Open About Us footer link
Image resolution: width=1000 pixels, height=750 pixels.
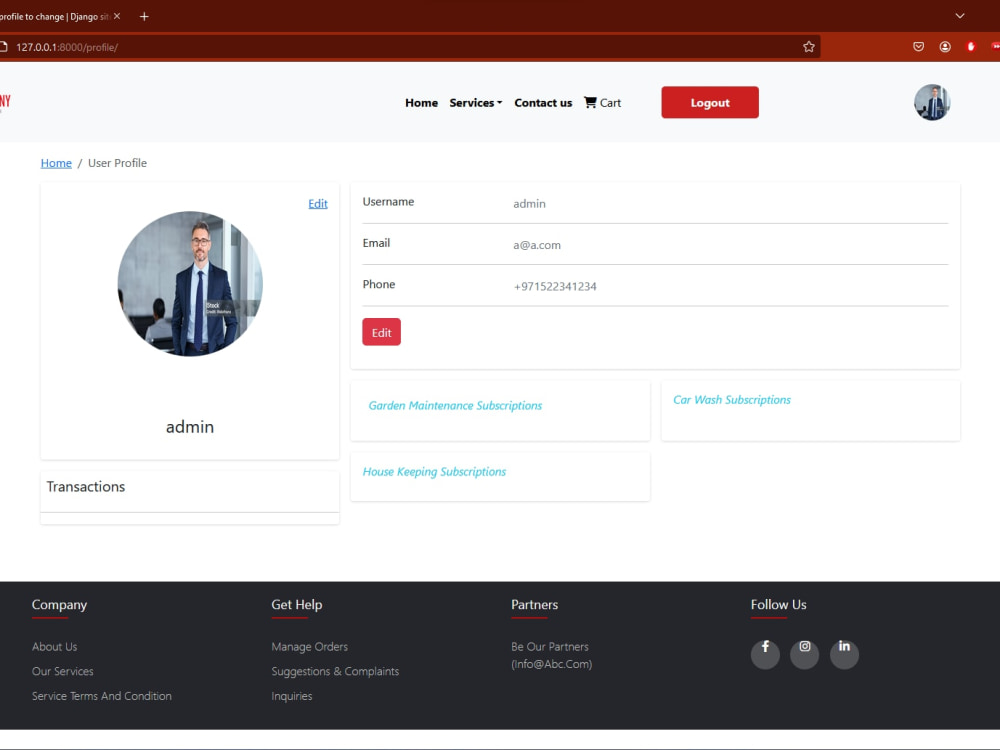pos(54,647)
